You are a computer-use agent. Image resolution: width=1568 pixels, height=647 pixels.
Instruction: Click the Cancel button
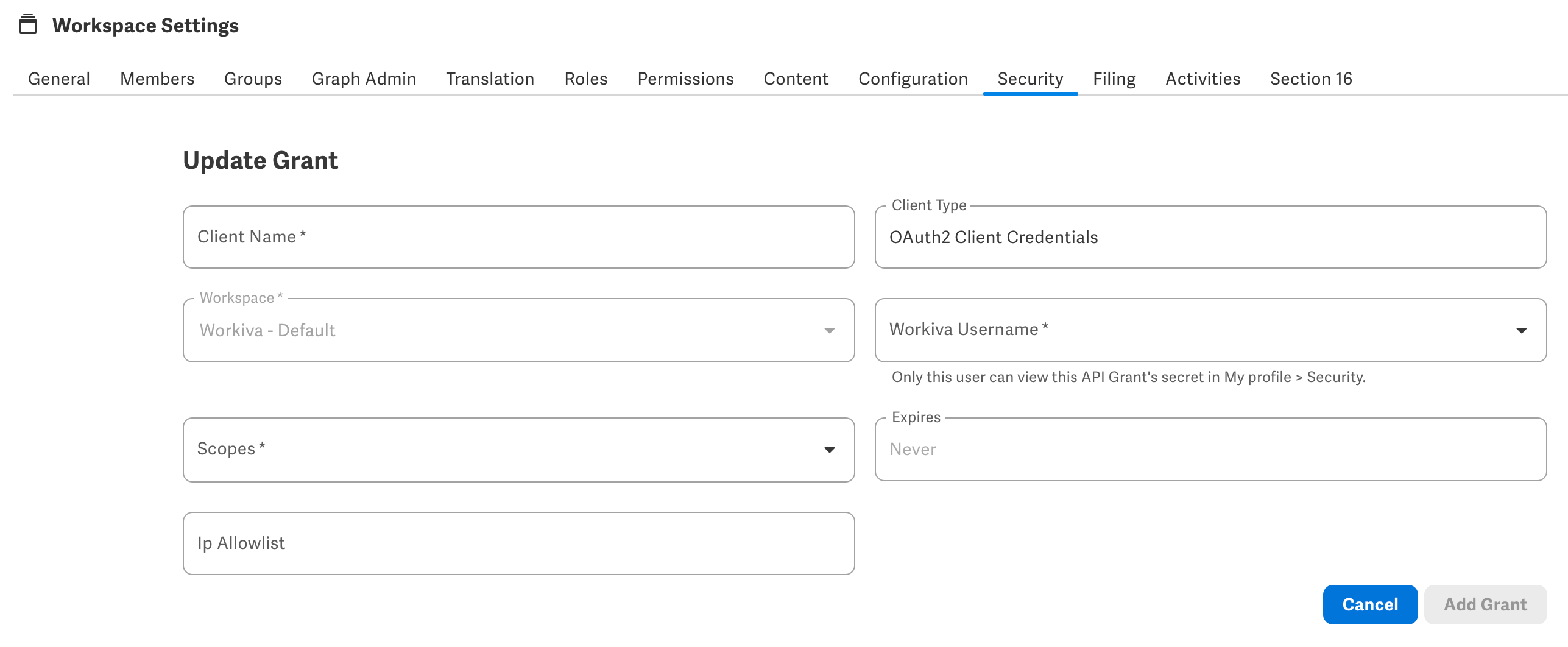tap(1370, 604)
